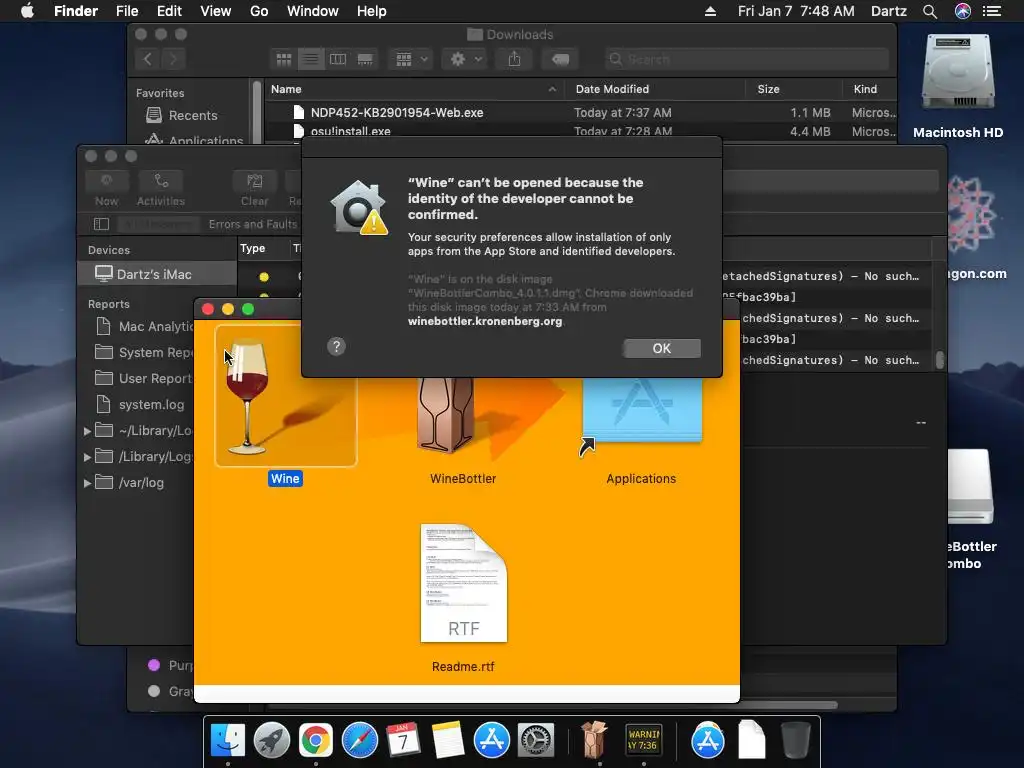This screenshot has width=1024, height=768.
Task: Expand the /Library/Logs folder
Action: [x=87, y=457]
